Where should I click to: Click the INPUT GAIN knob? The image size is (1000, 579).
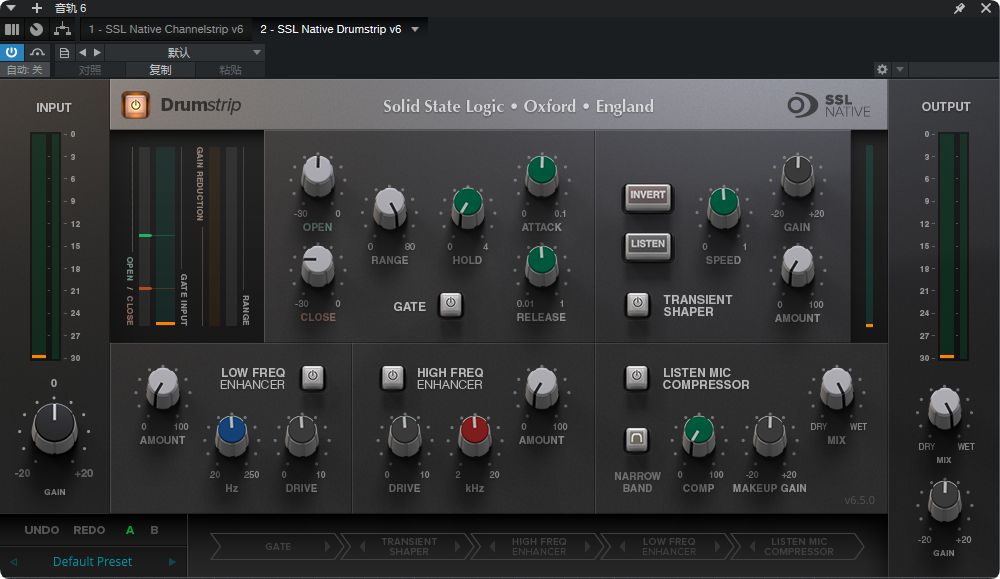[55, 427]
